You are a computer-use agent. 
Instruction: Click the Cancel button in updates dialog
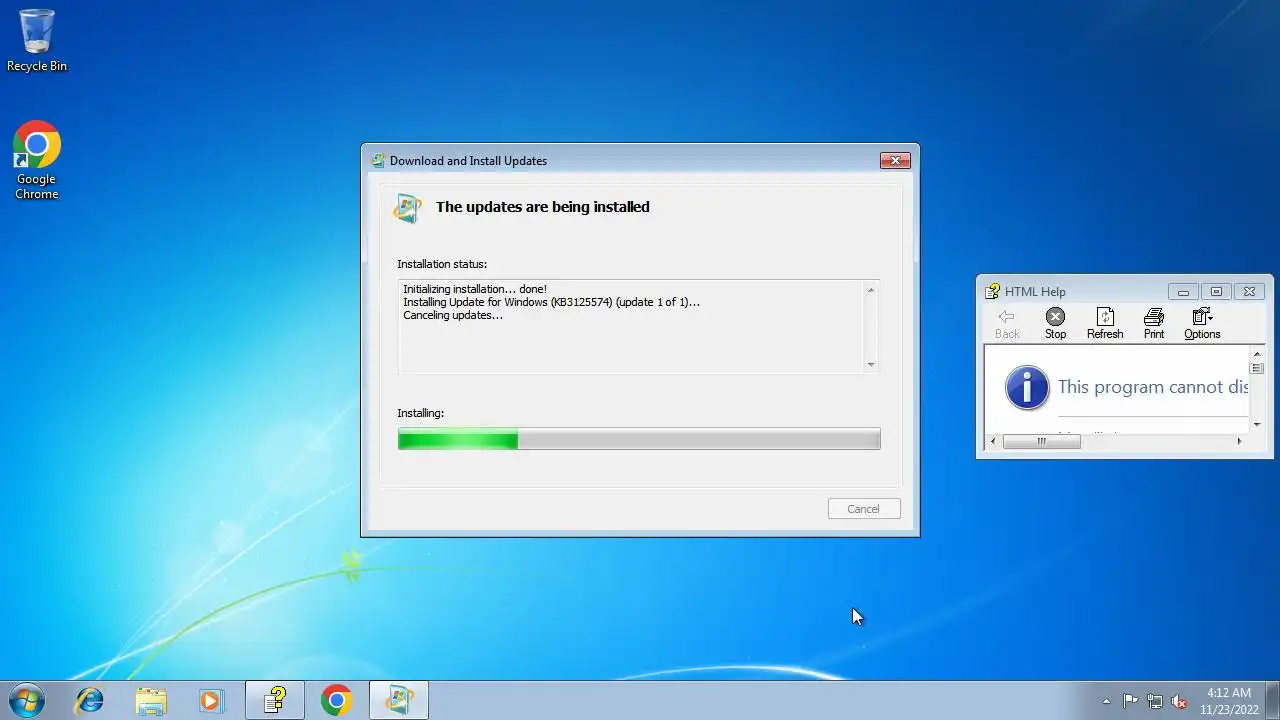tap(864, 509)
